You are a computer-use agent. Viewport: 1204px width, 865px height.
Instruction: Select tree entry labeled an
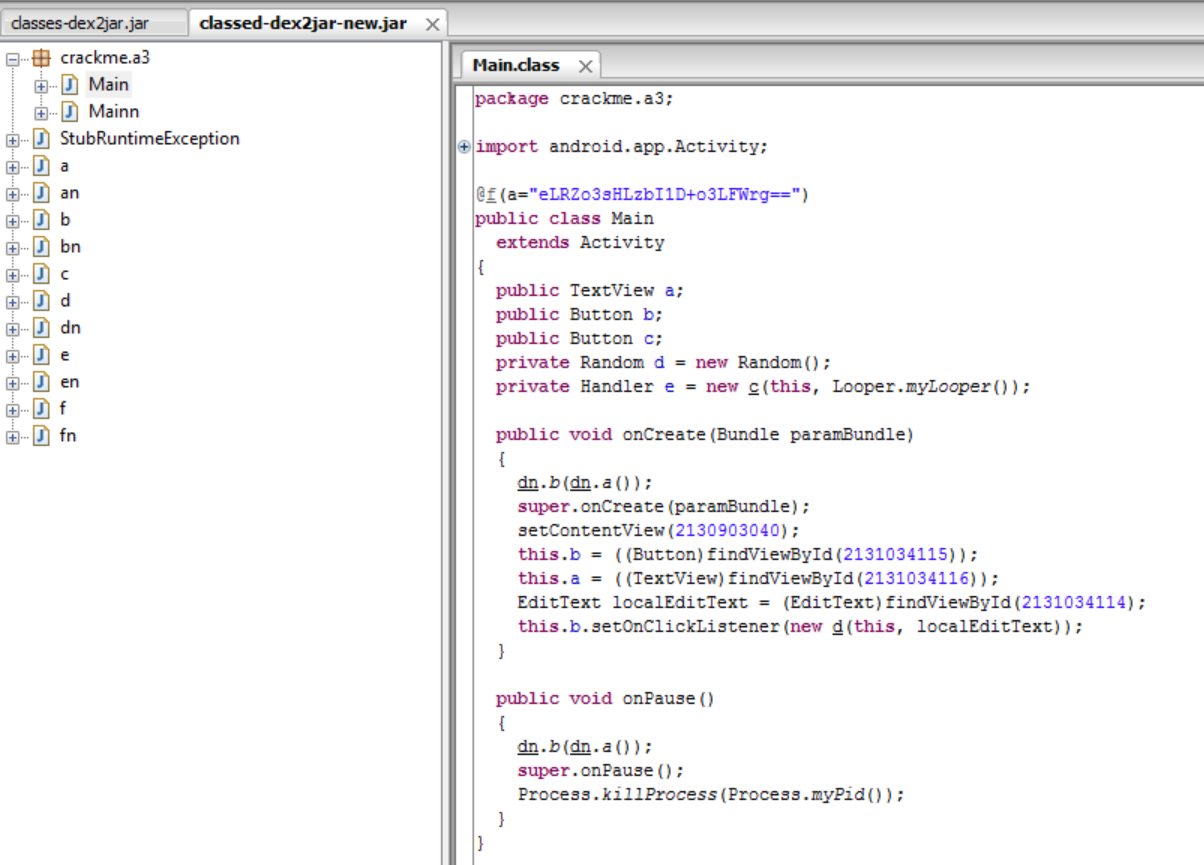(x=69, y=193)
